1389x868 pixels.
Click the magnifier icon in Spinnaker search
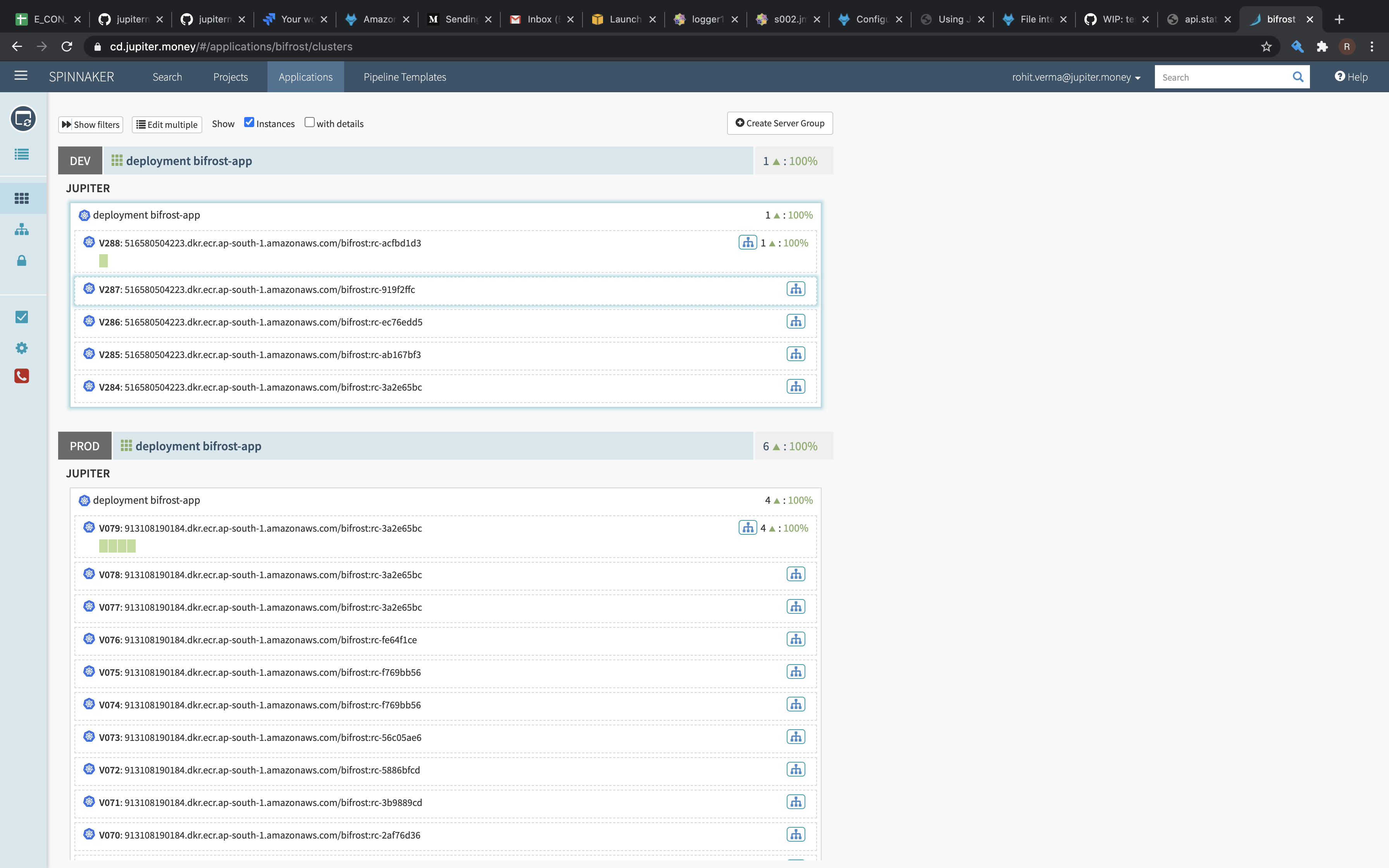click(x=1298, y=77)
